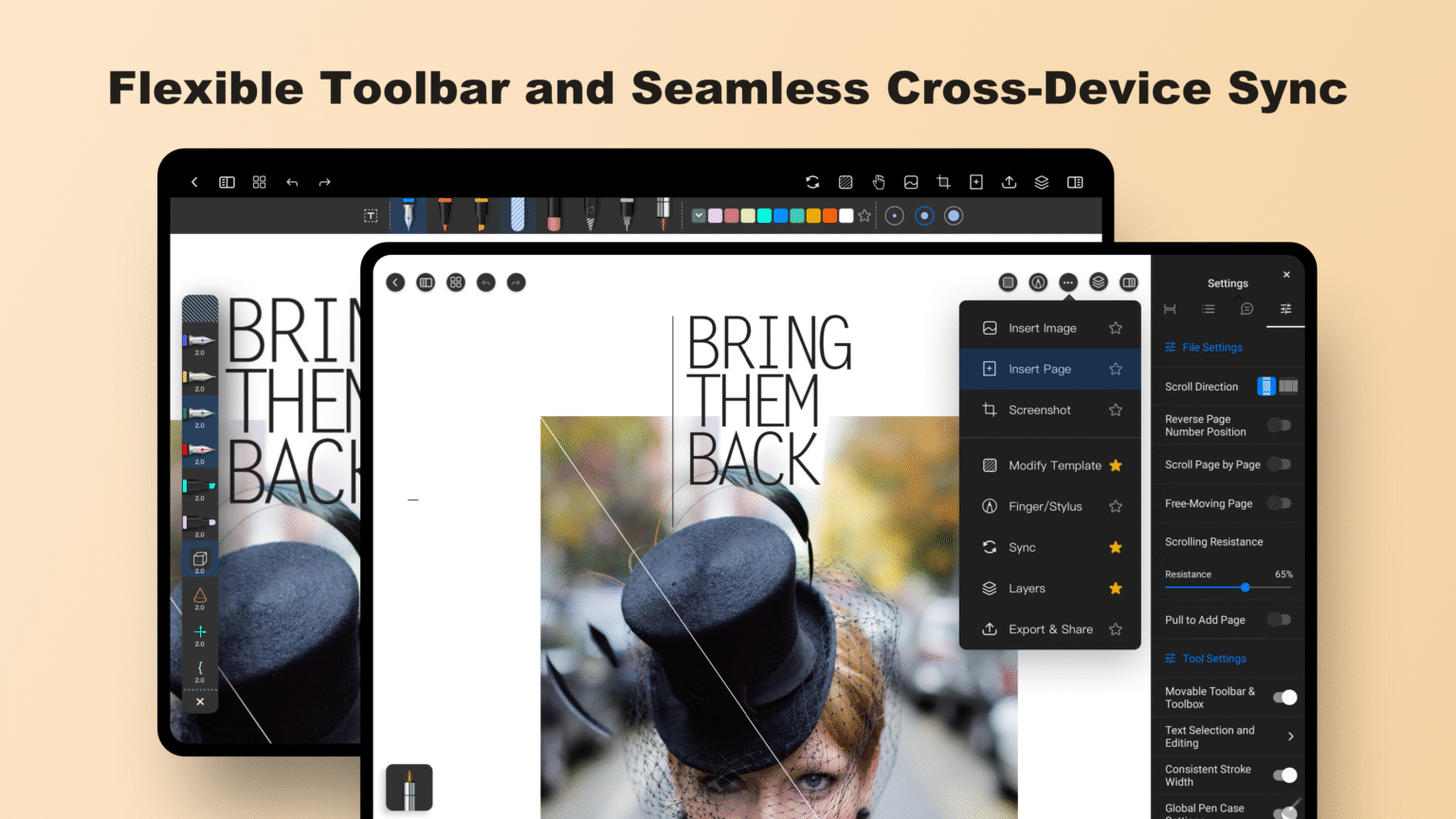
Task: Select the Crop tool in the rear toolbar
Action: tap(943, 182)
